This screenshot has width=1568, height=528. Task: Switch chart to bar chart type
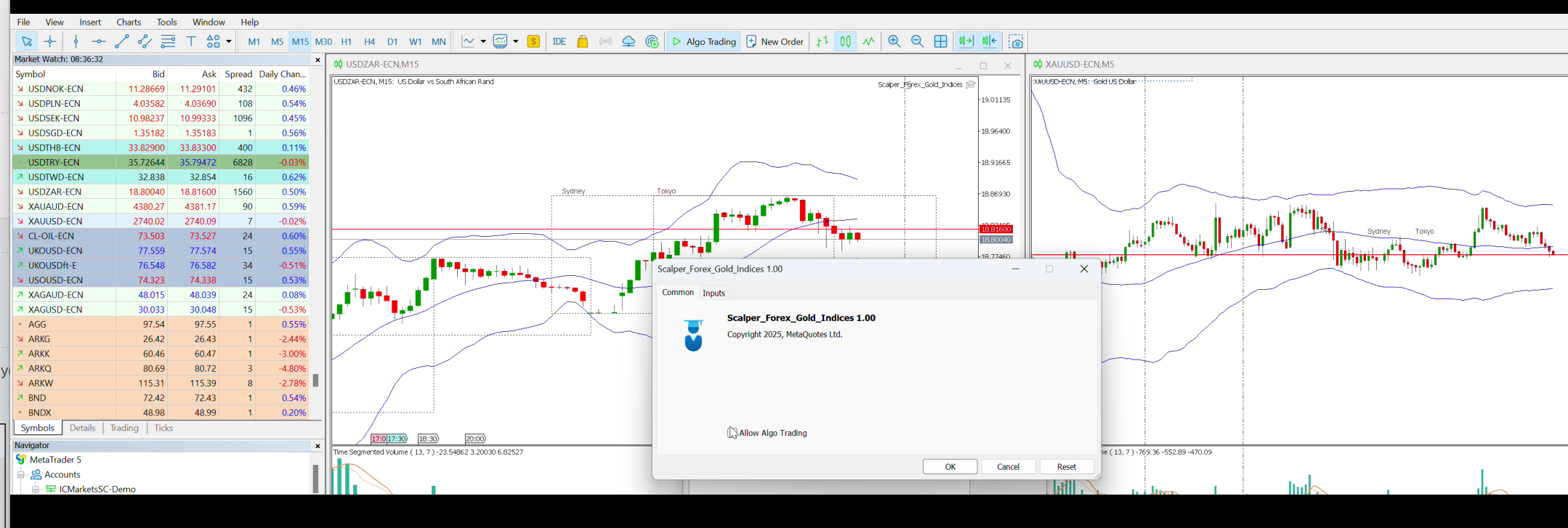823,41
